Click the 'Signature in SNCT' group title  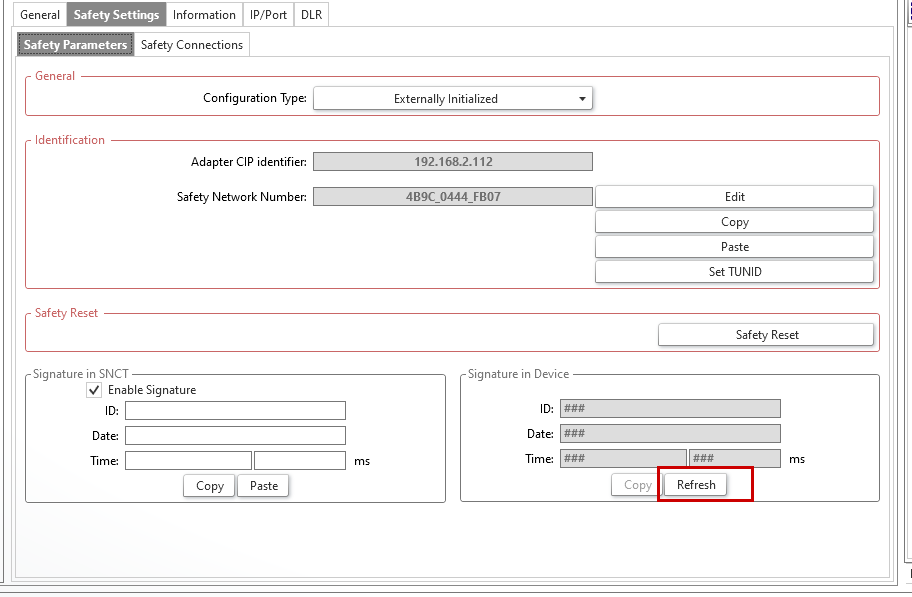tap(80, 374)
